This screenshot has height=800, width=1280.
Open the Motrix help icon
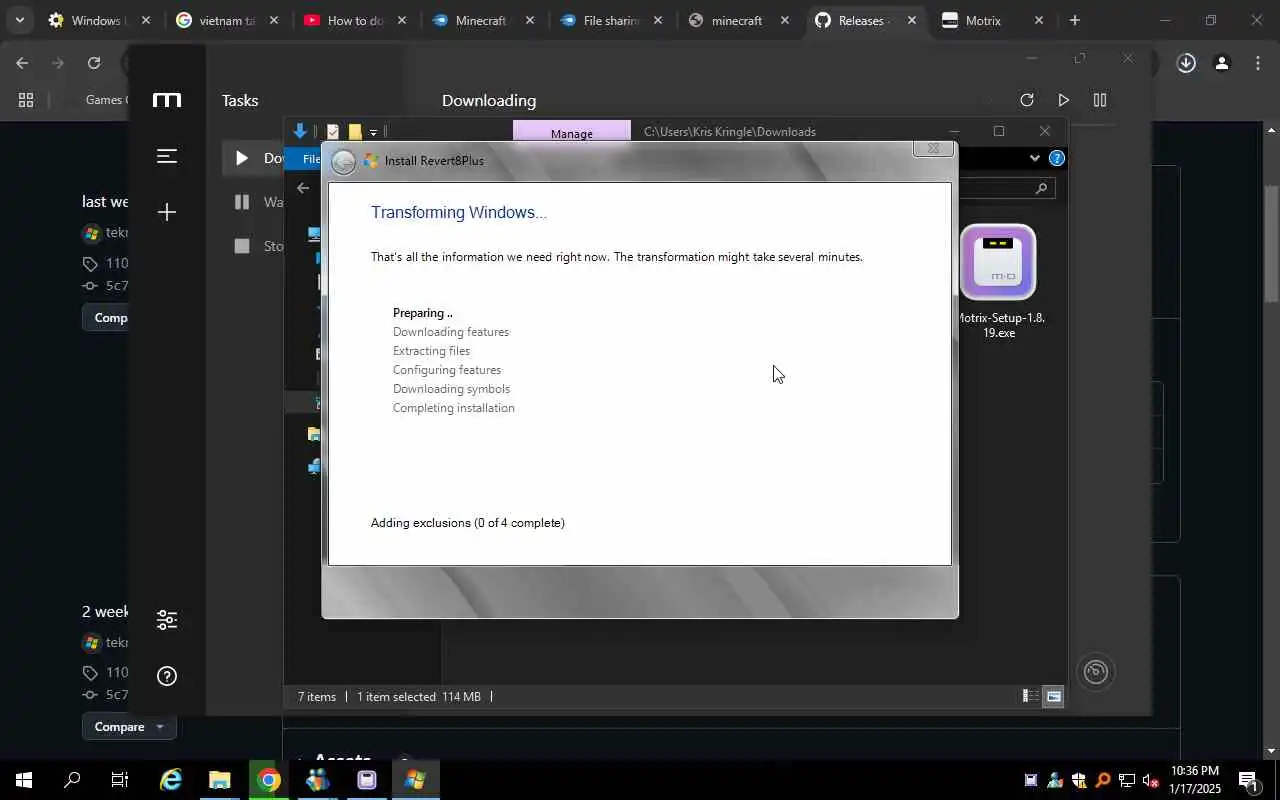pos(167,676)
